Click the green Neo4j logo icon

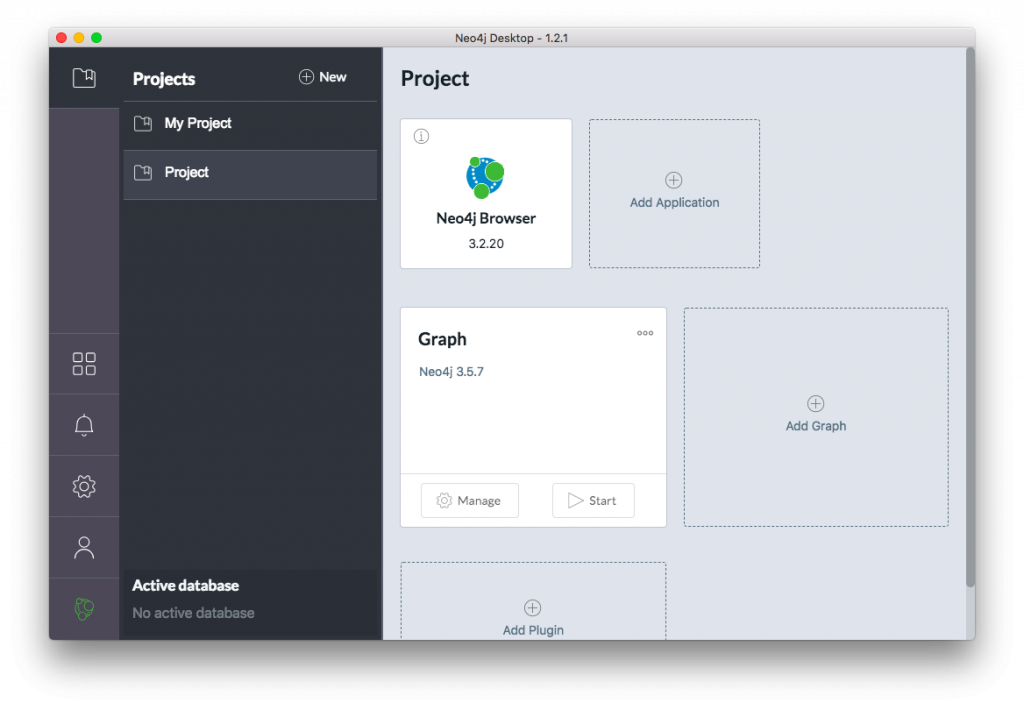(x=84, y=609)
